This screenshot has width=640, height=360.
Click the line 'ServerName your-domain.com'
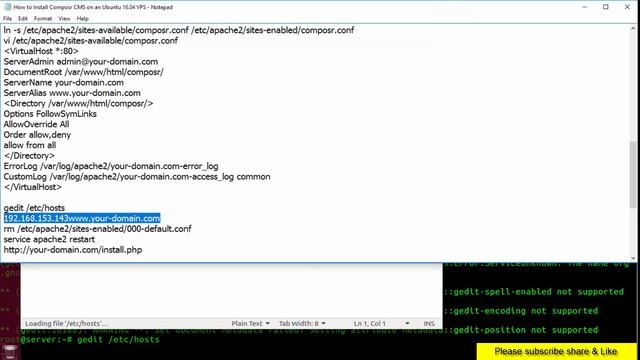64,82
